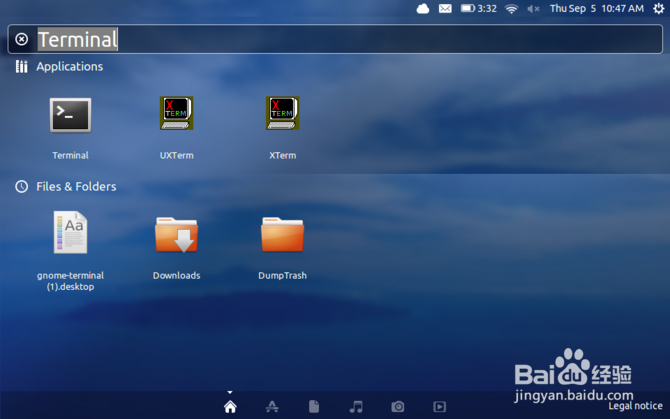The image size is (670, 419).
Task: Open the mail envelope indicator
Action: [x=445, y=9]
